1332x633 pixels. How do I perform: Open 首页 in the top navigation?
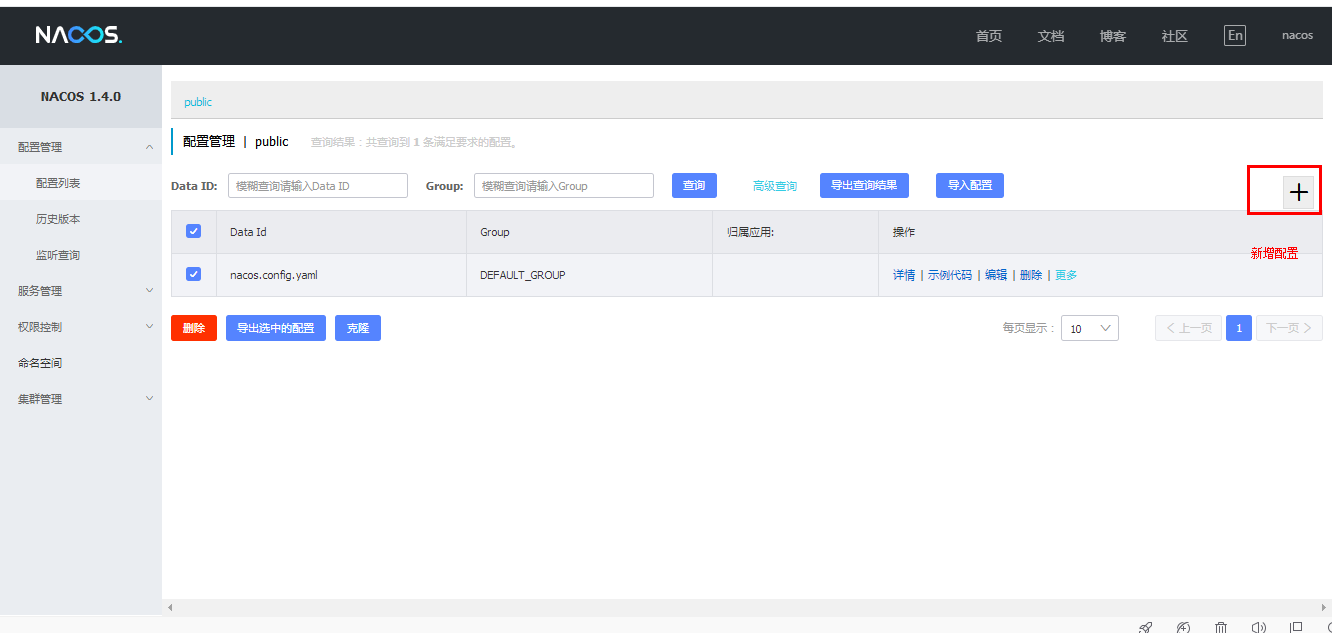[x=989, y=36]
